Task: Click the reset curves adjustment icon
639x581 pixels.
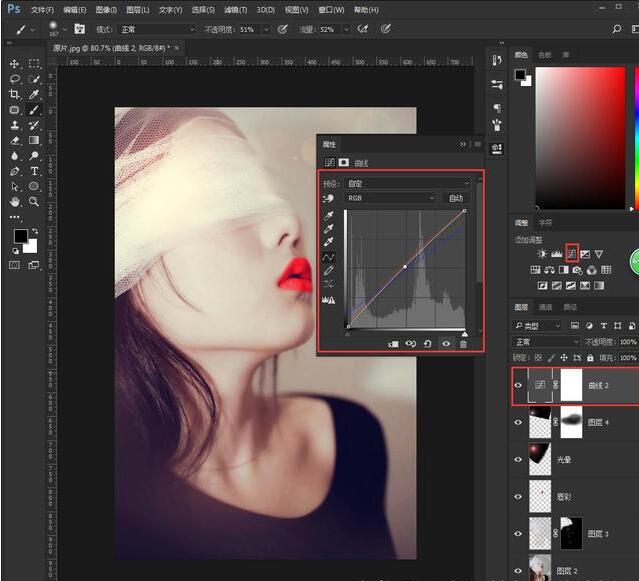Action: click(x=428, y=344)
